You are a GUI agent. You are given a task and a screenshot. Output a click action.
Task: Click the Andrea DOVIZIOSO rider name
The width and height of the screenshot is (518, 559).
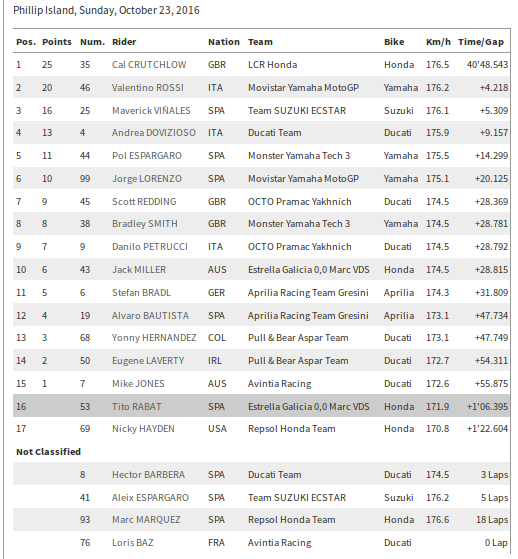[x=154, y=133]
